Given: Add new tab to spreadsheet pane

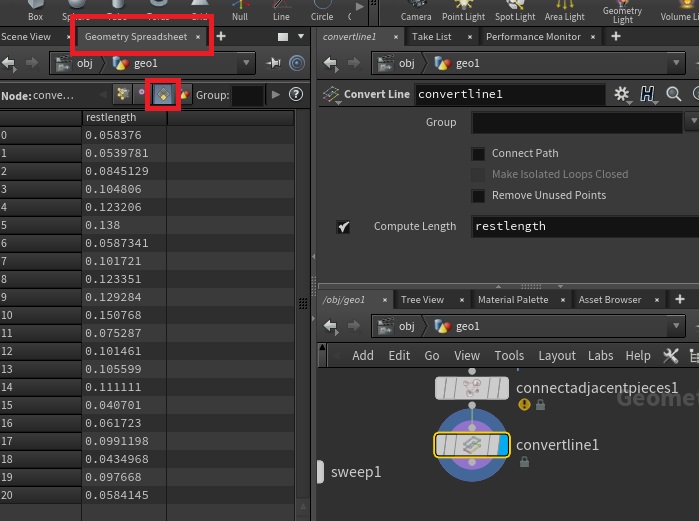Looking at the screenshot, I should (221, 36).
